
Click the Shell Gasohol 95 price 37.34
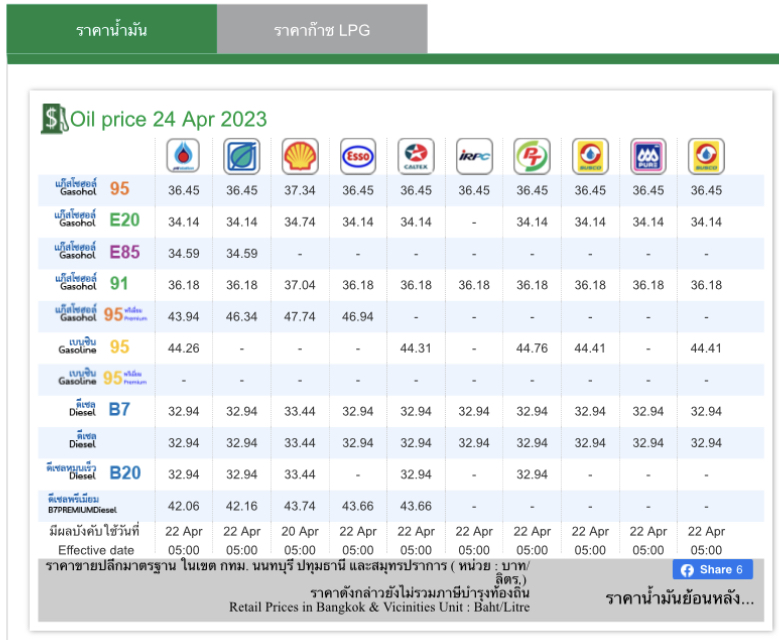click(300, 190)
